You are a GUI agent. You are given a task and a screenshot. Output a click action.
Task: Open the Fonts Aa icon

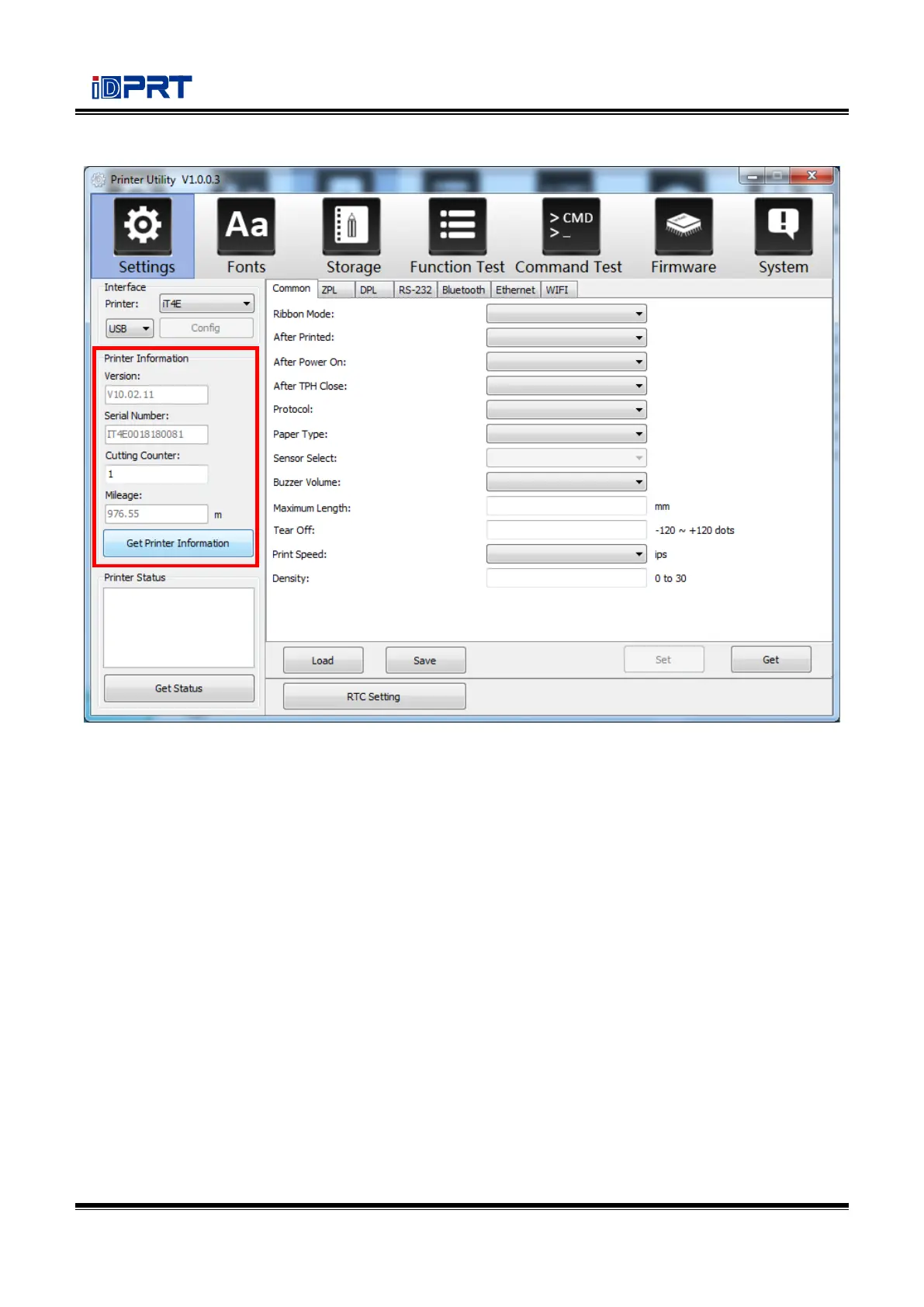(x=246, y=226)
